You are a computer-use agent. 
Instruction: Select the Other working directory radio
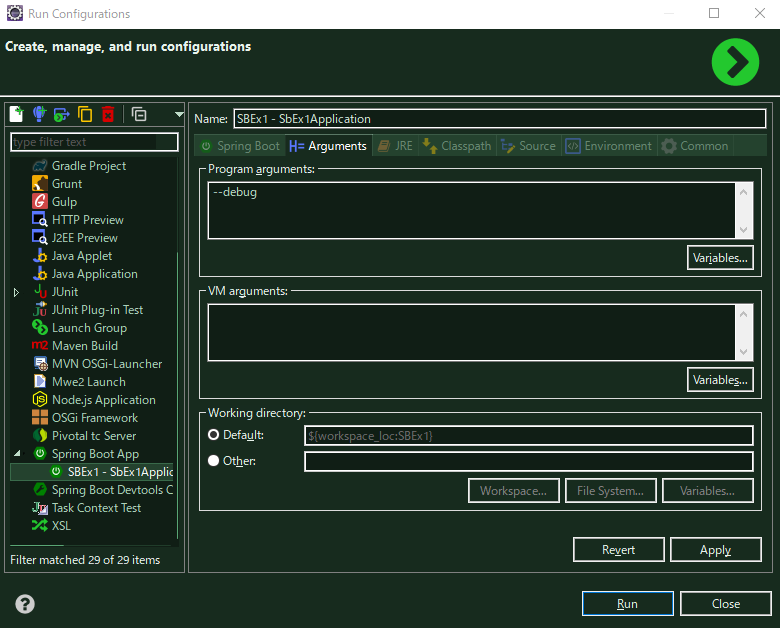(x=213, y=461)
